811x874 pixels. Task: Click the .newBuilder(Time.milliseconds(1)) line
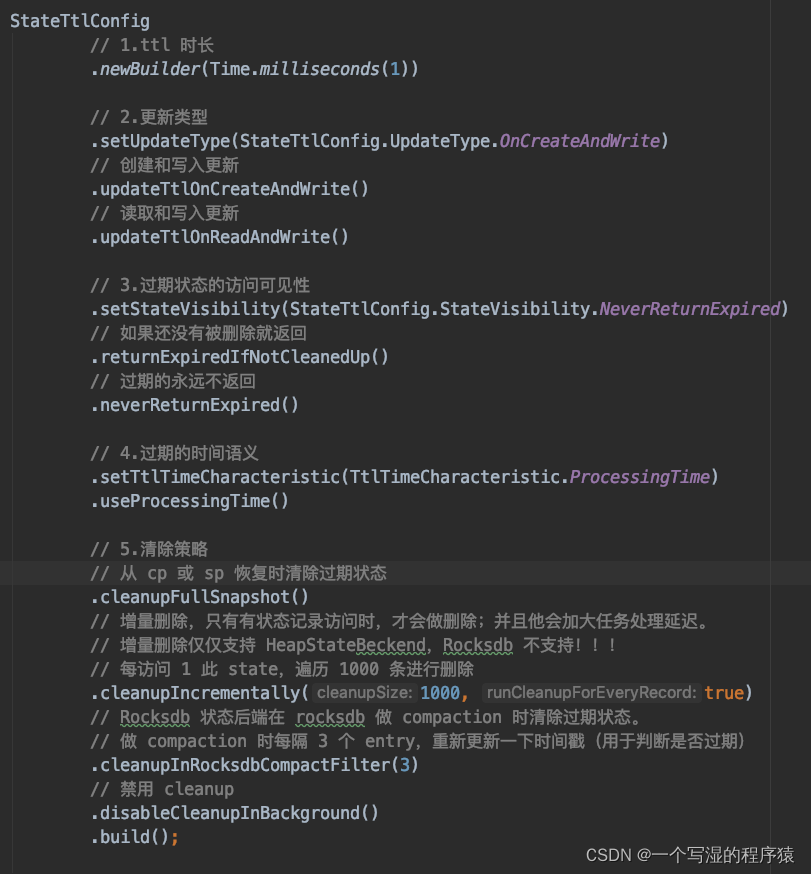click(x=255, y=69)
